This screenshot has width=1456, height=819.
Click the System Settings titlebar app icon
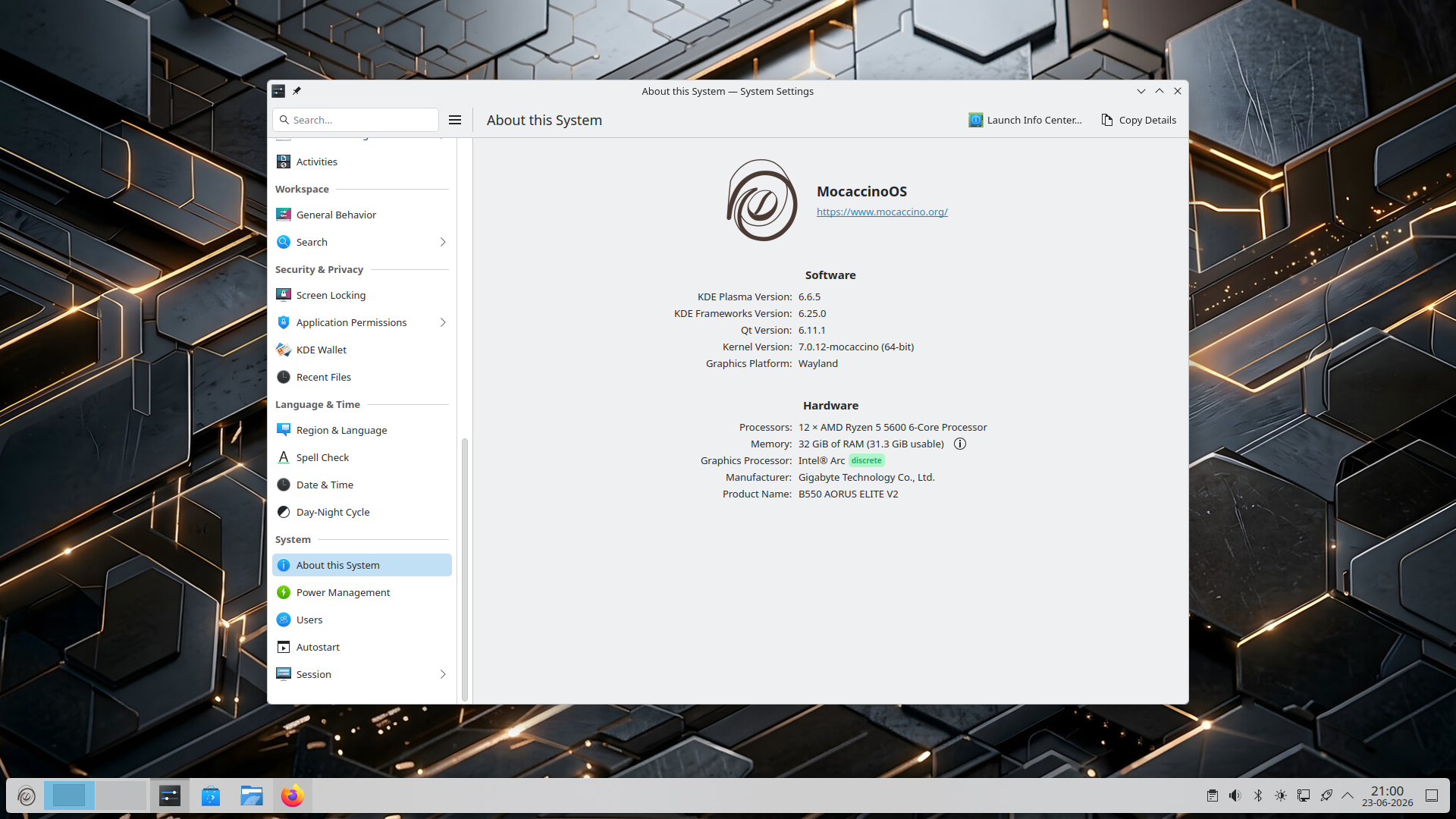tap(278, 91)
